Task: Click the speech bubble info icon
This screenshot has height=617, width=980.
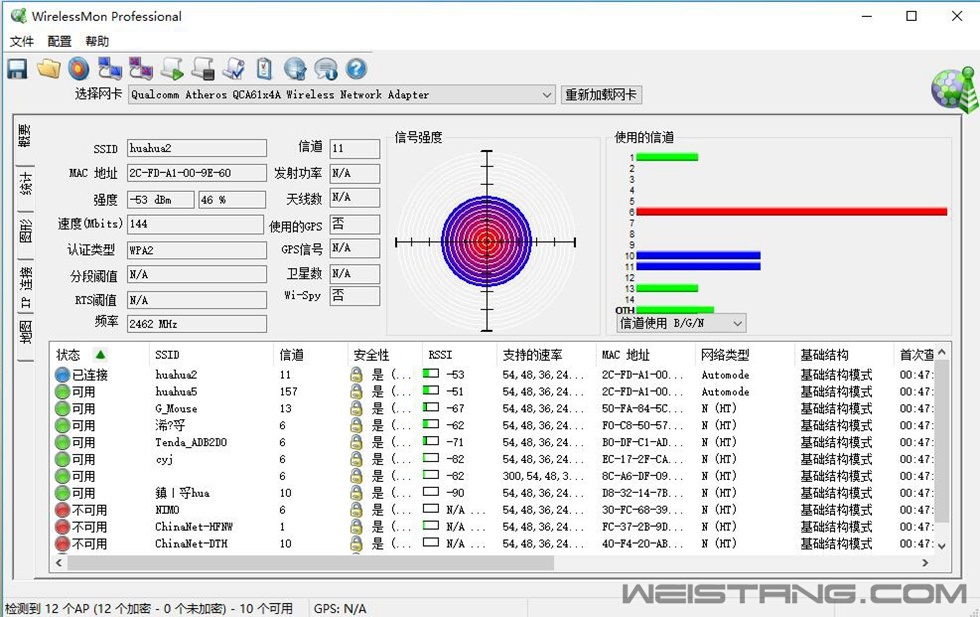Action: 326,69
